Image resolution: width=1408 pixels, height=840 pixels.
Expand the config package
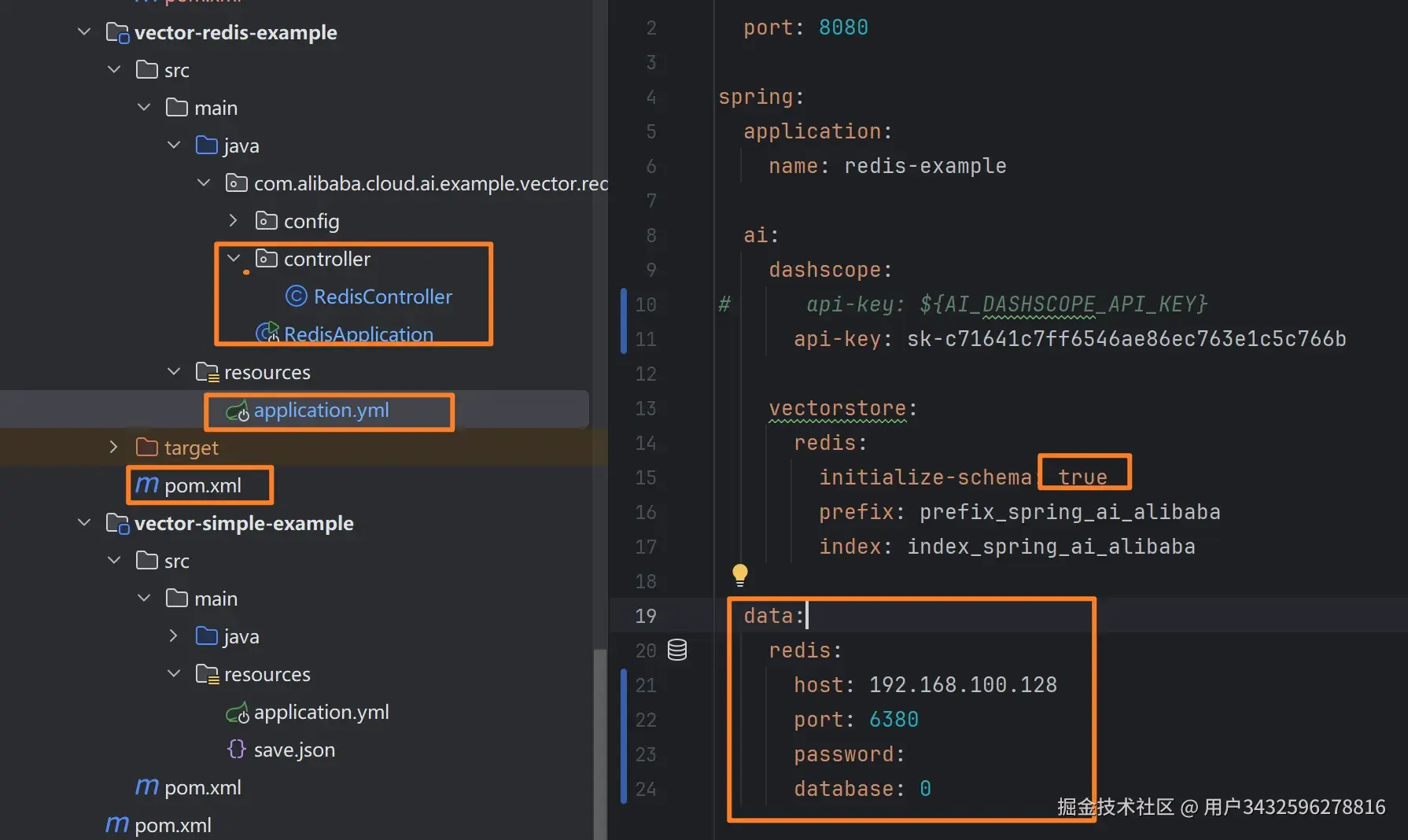(233, 221)
